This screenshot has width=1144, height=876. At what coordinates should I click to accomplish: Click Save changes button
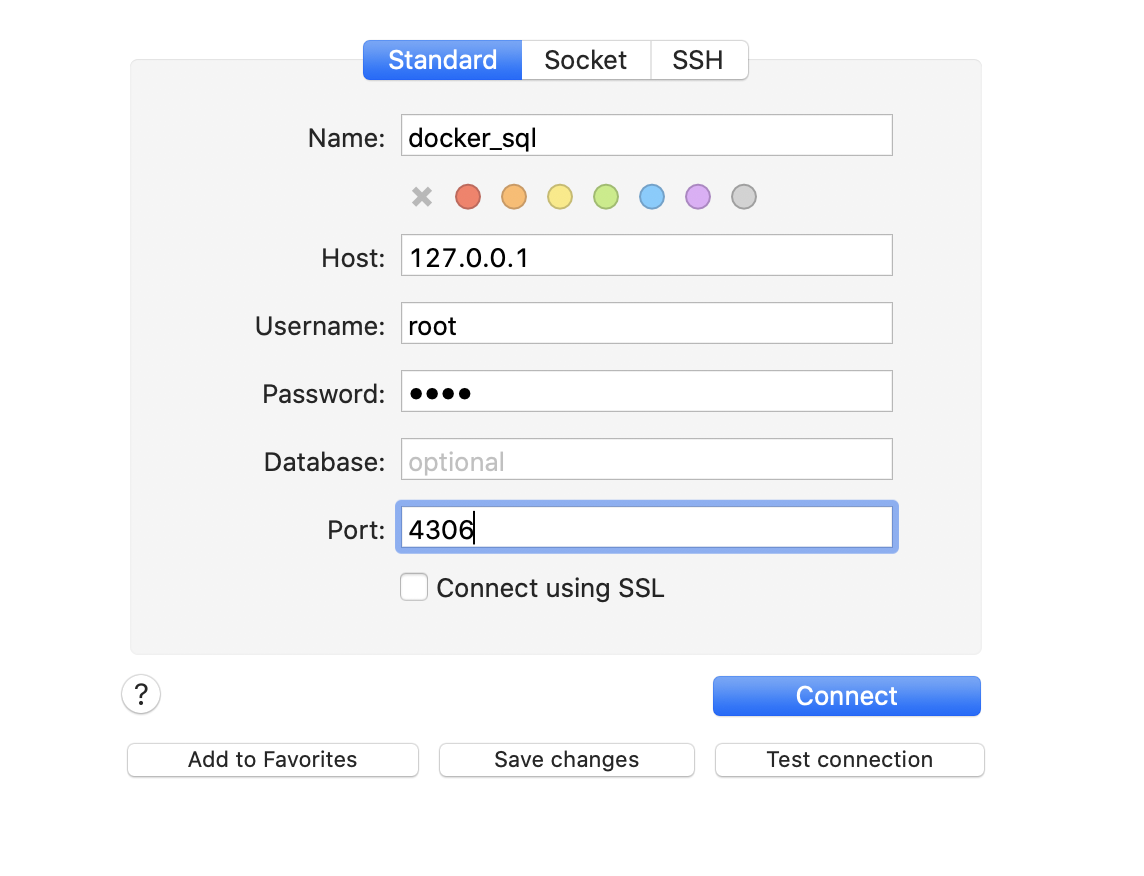point(566,760)
